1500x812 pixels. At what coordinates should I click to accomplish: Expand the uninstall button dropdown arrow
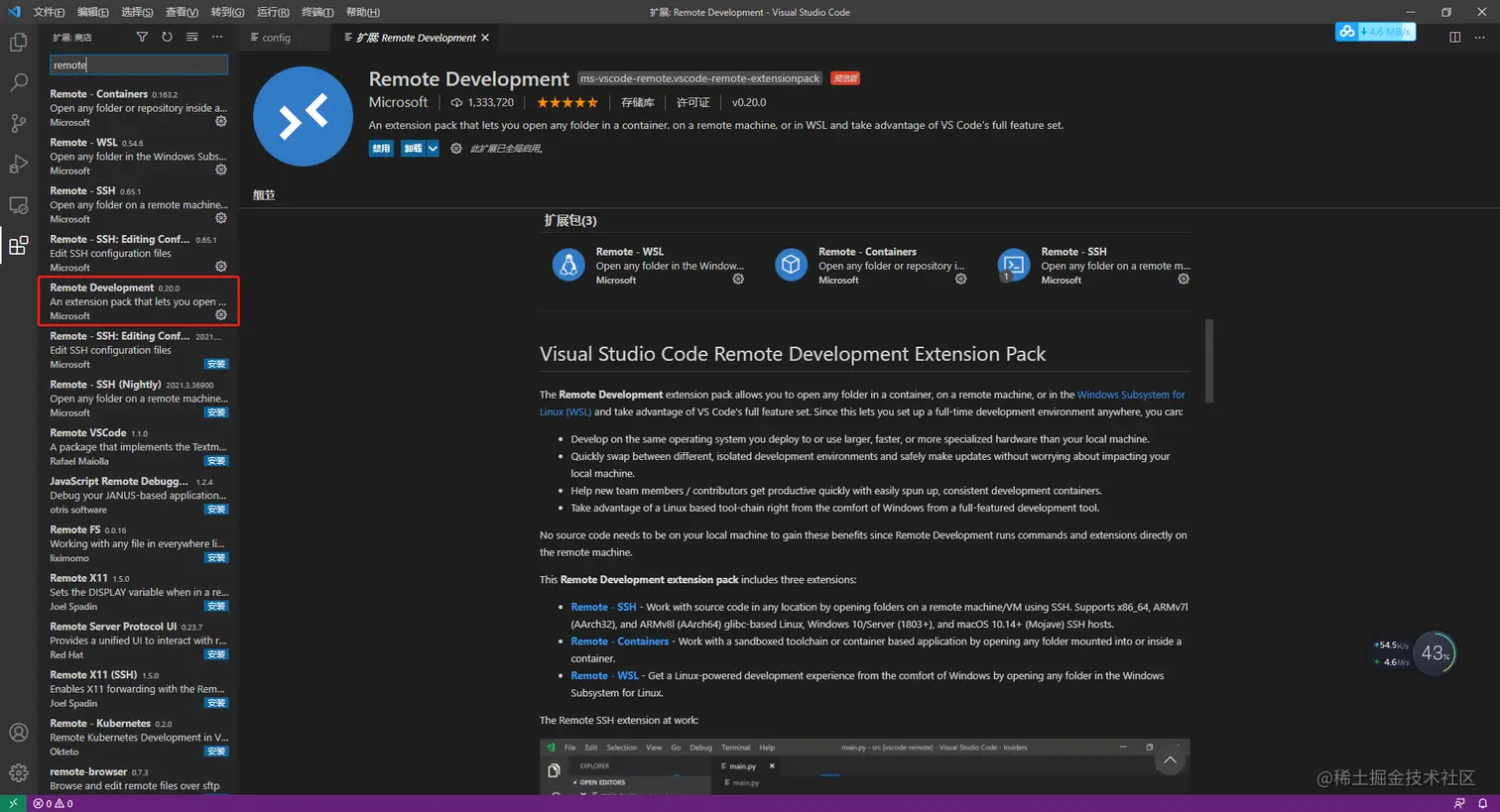pos(433,149)
